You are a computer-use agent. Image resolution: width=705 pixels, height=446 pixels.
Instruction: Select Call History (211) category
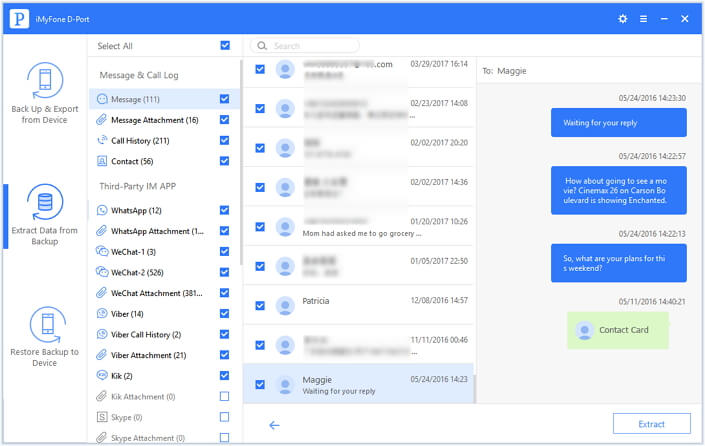165,140
